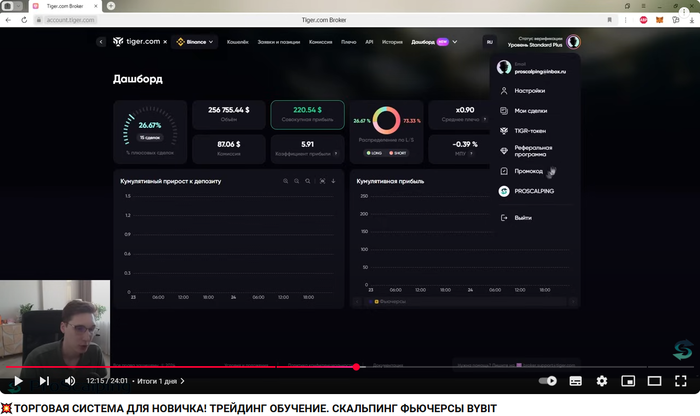Show info for Коэффициент прибыли

[336, 154]
